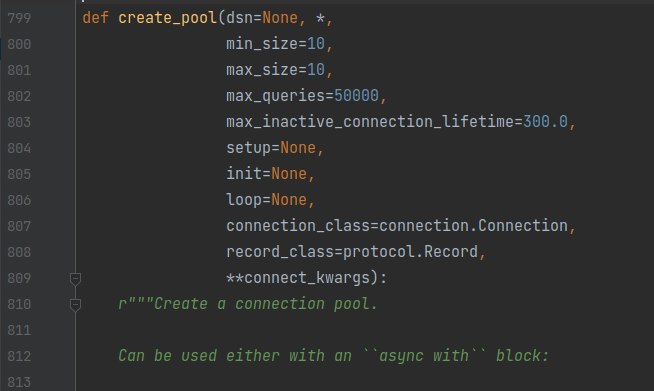This screenshot has height=391, width=654.
Task: Click the 'Create a connection pool' docstring
Action: (265, 304)
